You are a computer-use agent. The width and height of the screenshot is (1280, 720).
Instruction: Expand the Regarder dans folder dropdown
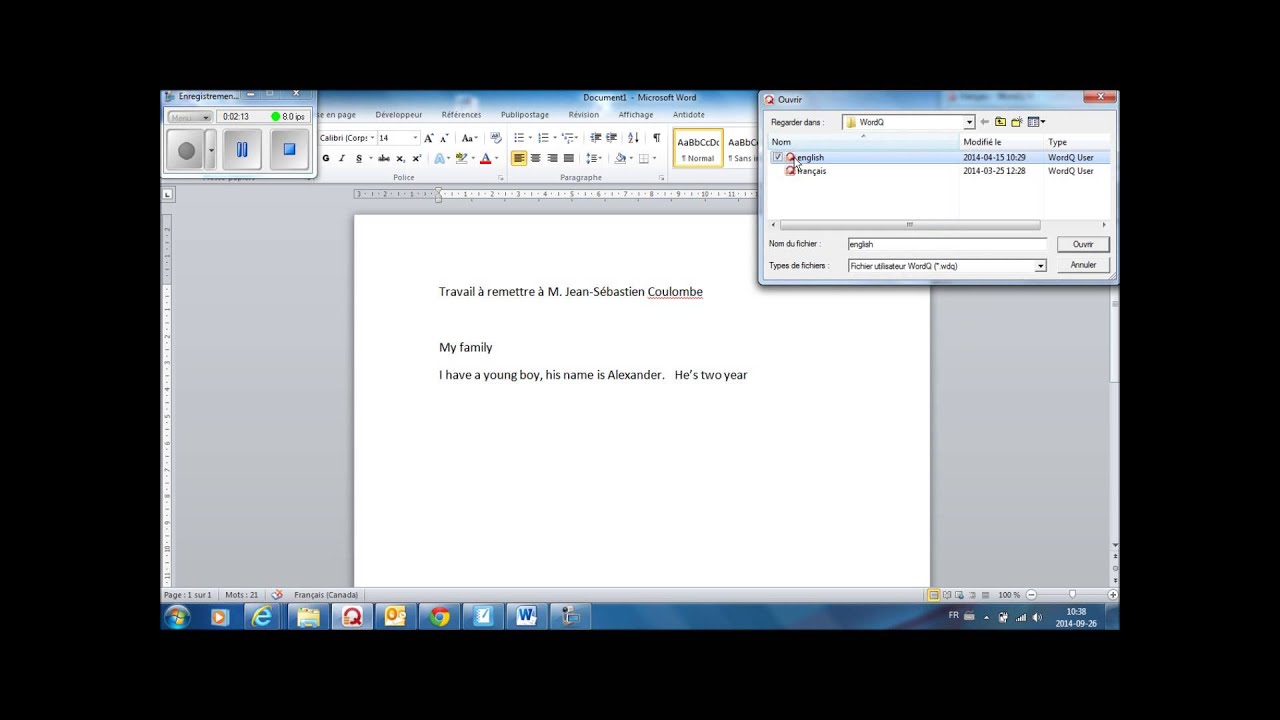(x=969, y=122)
